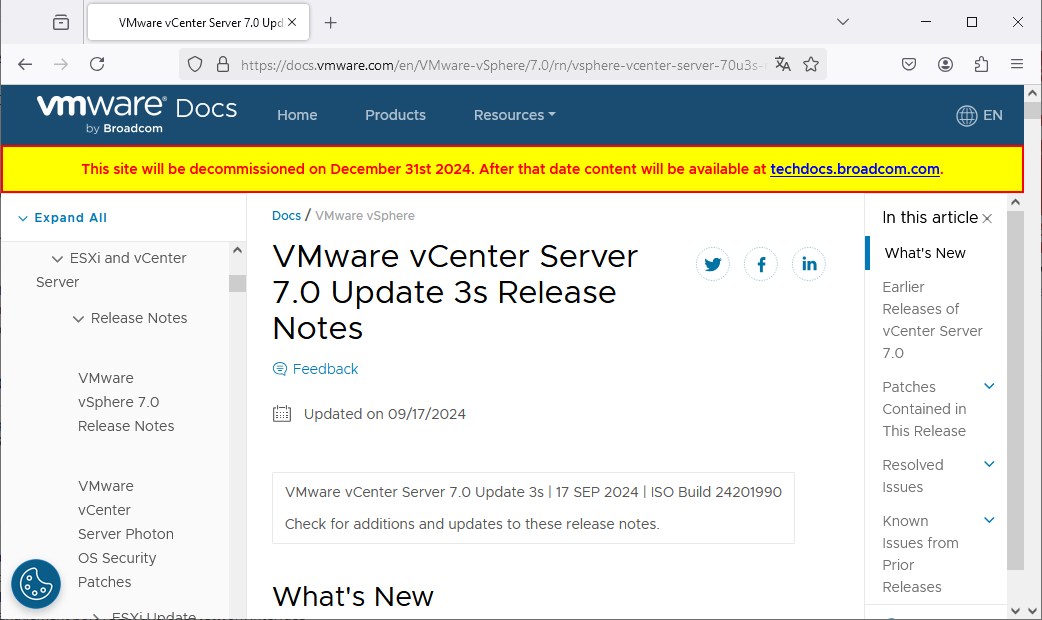1042x620 pixels.
Task: Open a new browser tab
Action: pyautogui.click(x=330, y=23)
